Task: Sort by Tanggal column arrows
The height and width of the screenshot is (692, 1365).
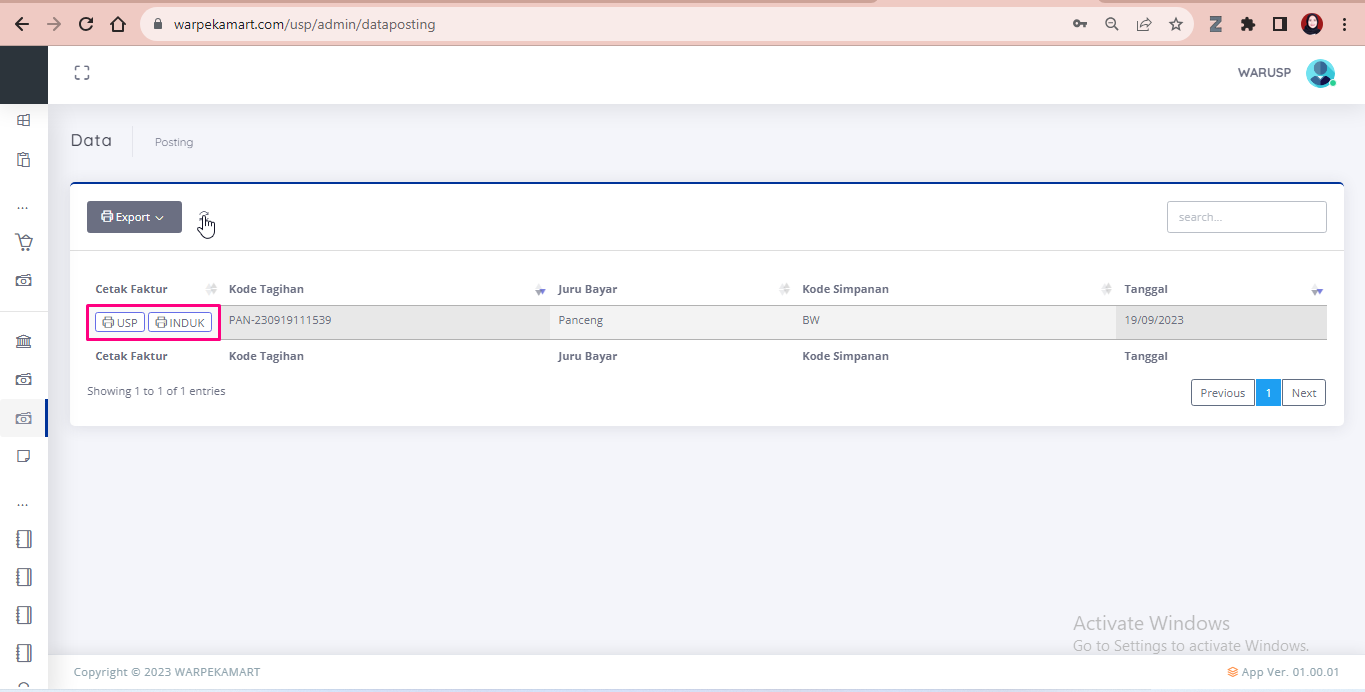Action: click(1317, 289)
